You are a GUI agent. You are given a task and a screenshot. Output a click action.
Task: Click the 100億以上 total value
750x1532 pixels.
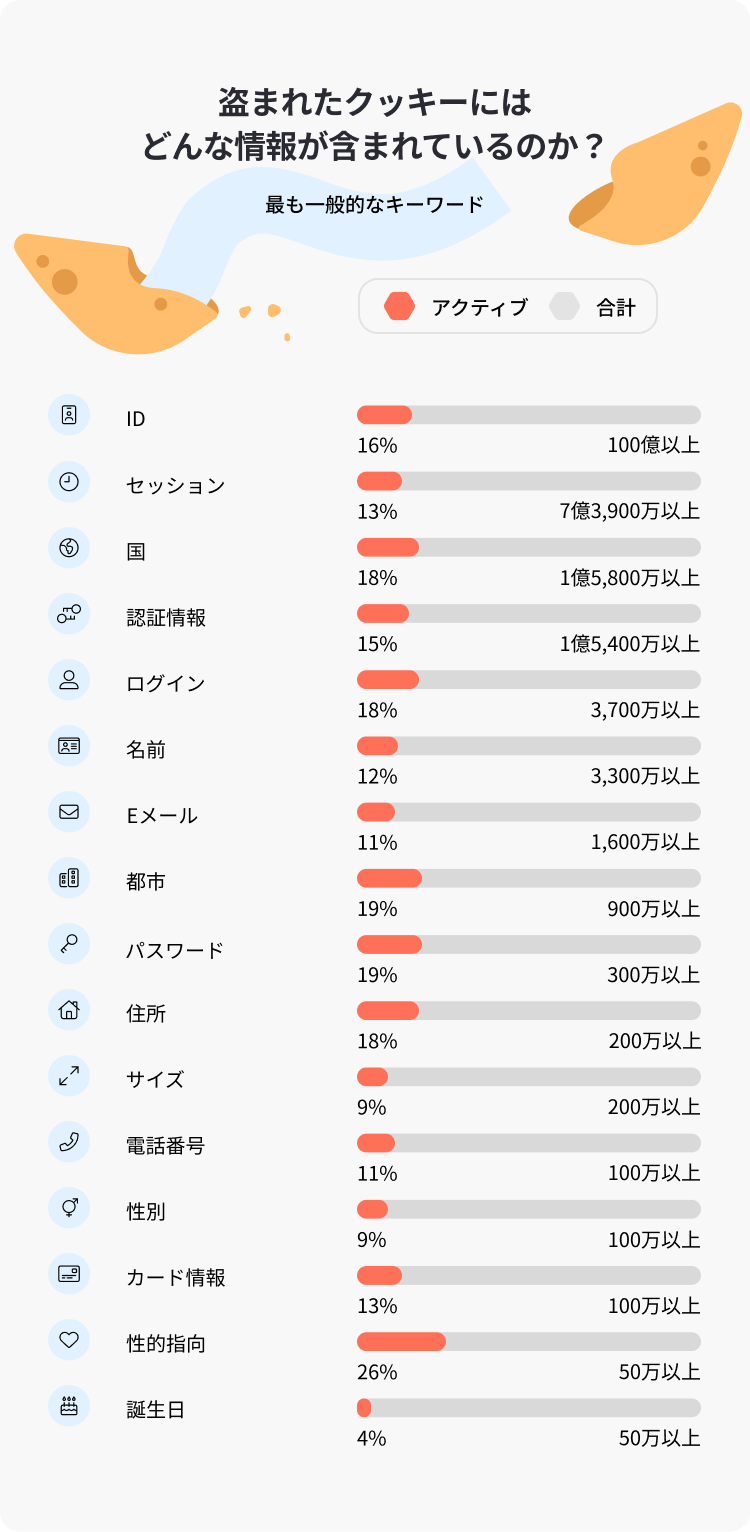pyautogui.click(x=653, y=445)
